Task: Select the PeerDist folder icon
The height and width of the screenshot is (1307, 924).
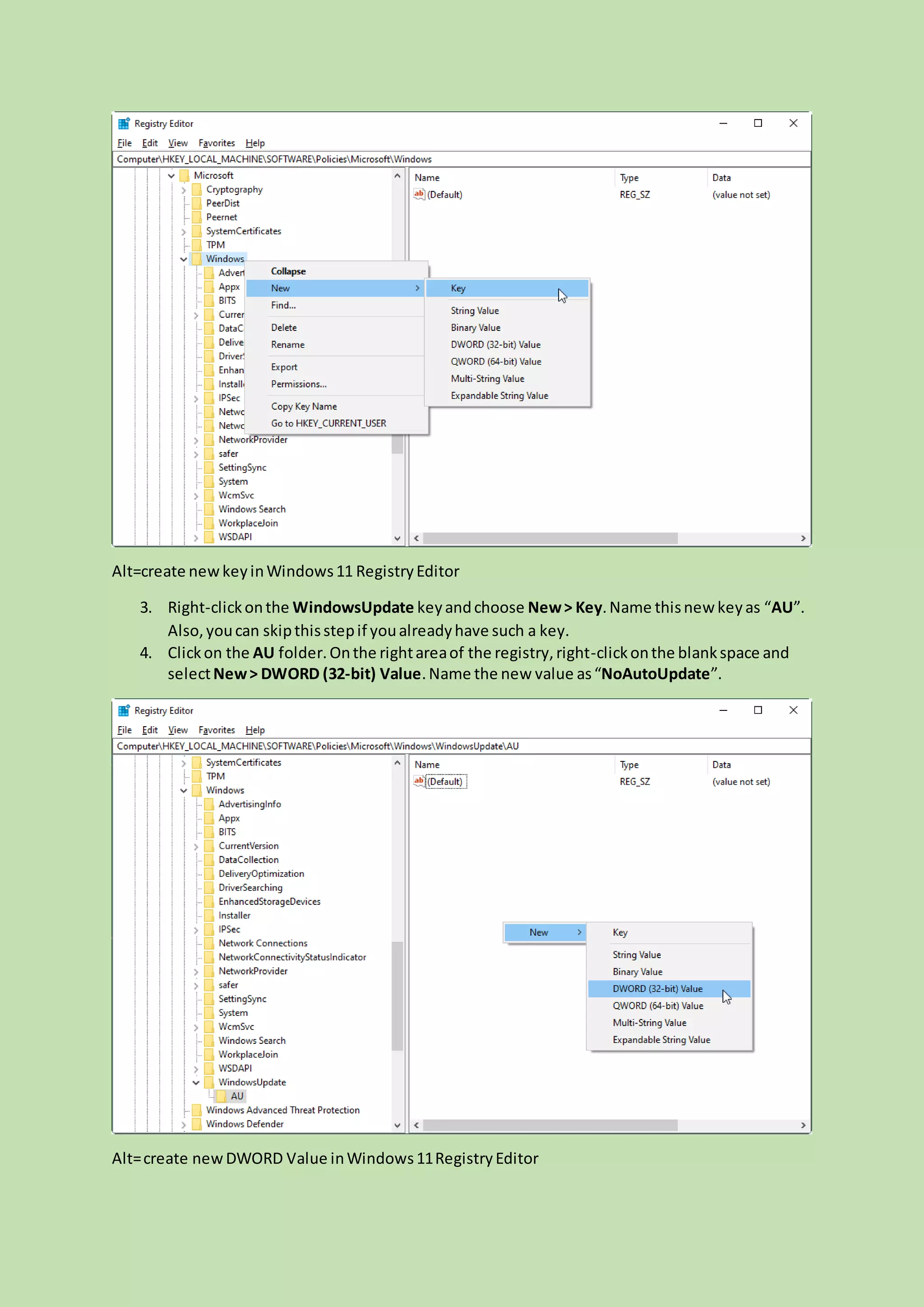Action: pyautogui.click(x=197, y=203)
